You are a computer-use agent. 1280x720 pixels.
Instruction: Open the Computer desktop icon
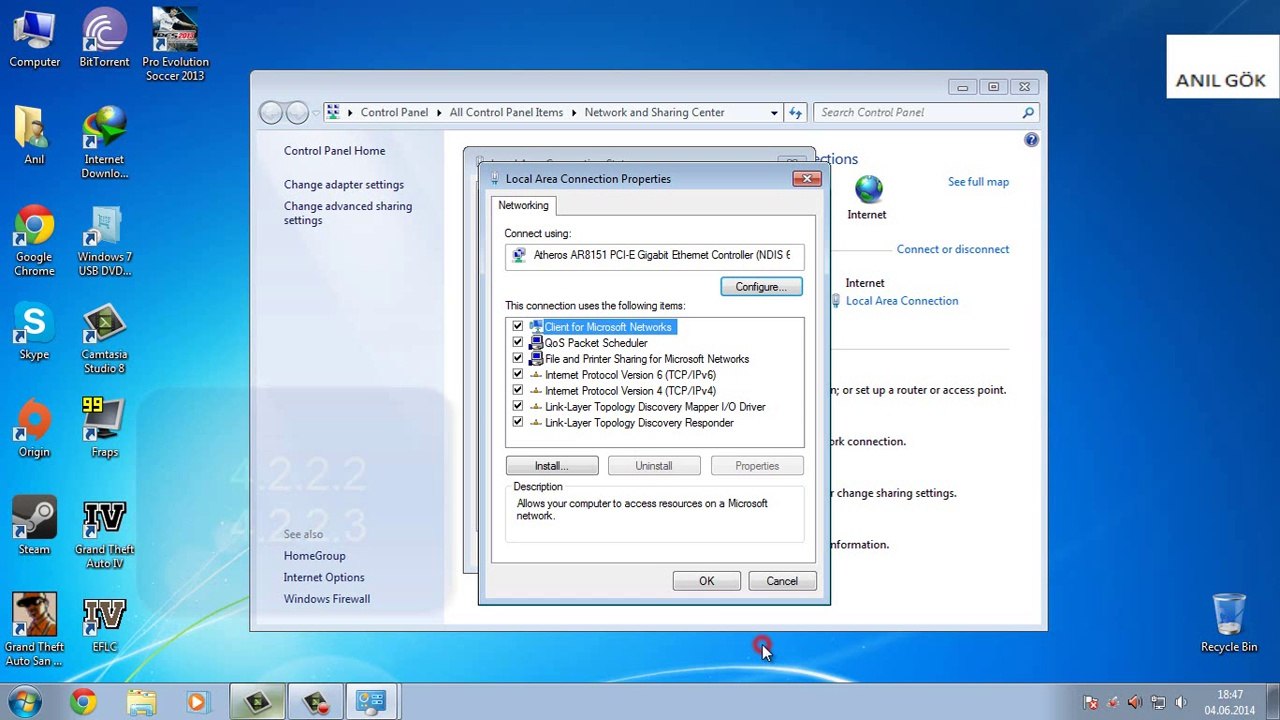[x=34, y=40]
